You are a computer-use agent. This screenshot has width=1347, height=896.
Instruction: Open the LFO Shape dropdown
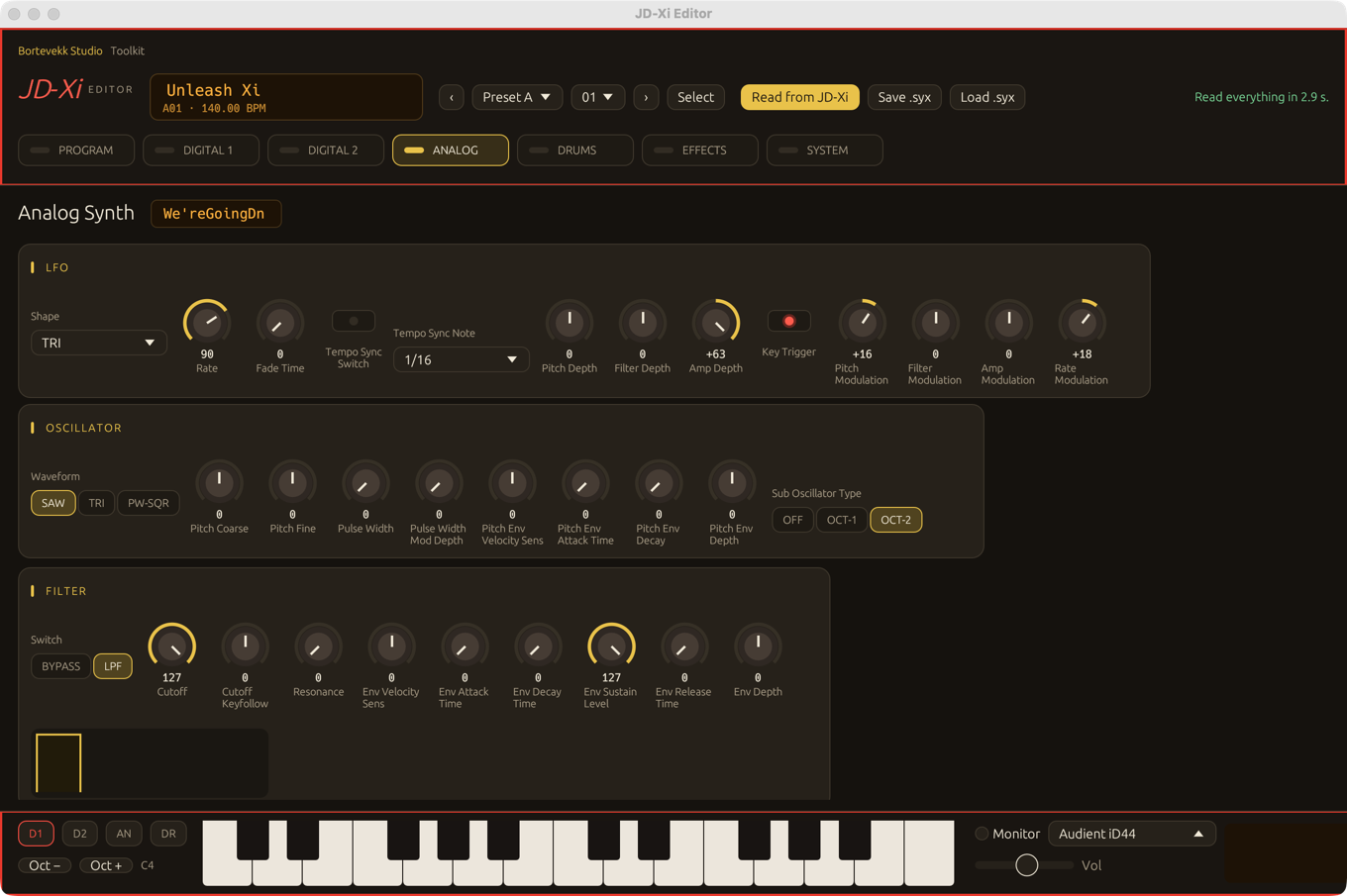tap(98, 343)
